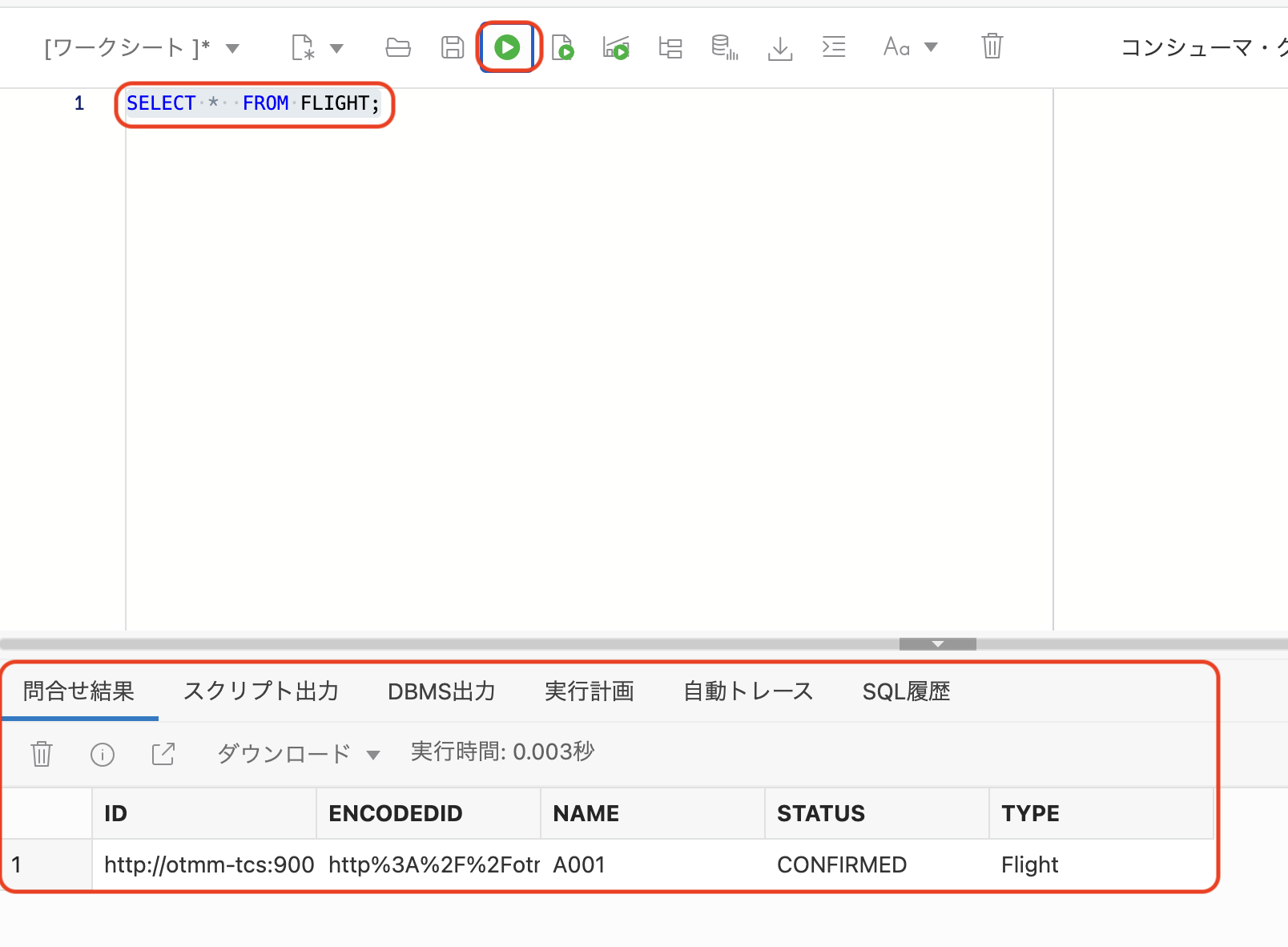
Task: Open results in new window icon
Action: point(163,754)
